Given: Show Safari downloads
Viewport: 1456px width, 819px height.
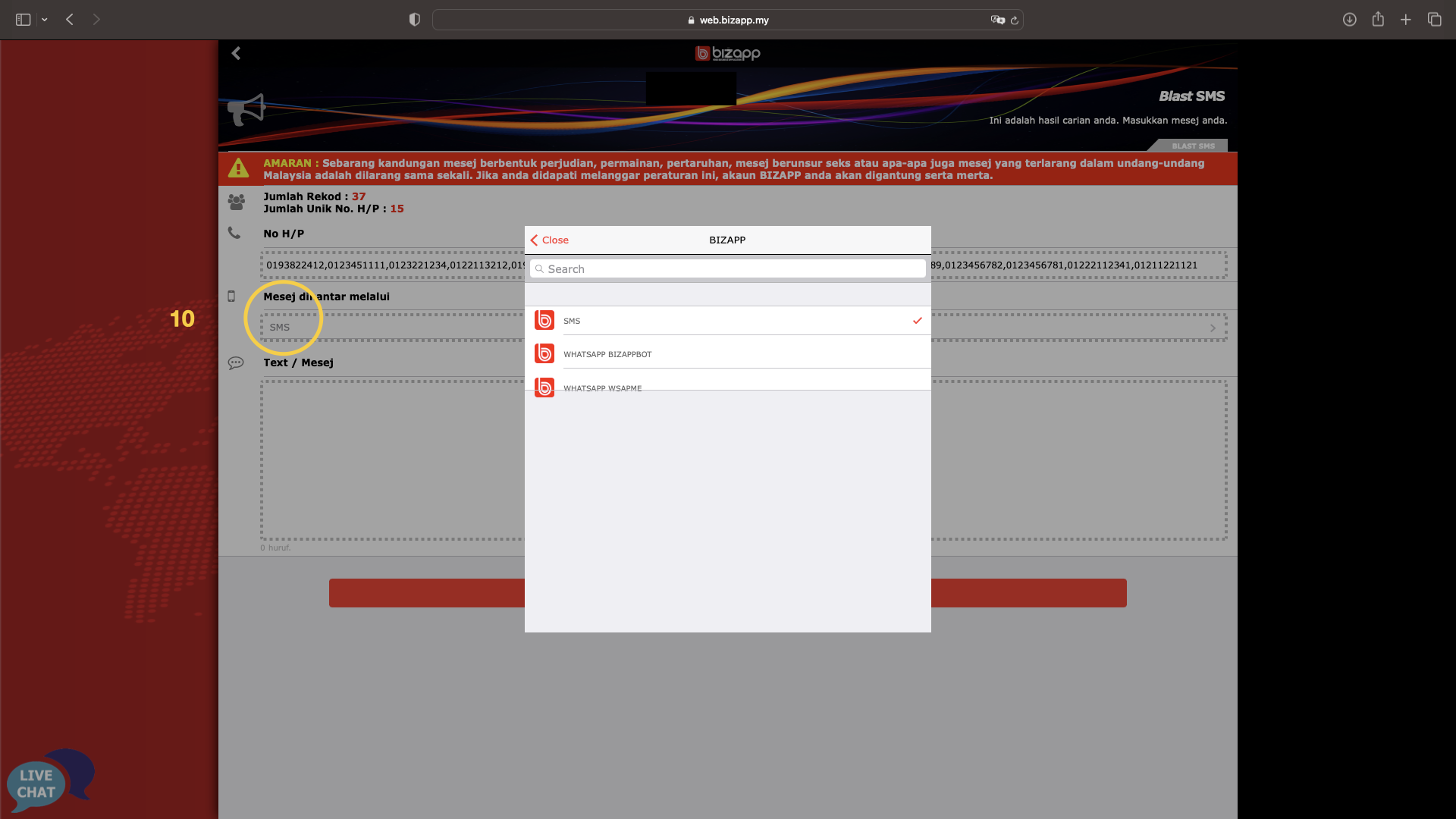Looking at the screenshot, I should click(x=1349, y=20).
